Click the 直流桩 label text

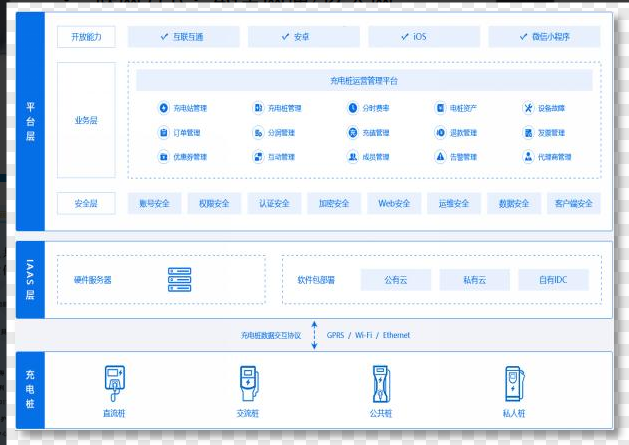point(114,413)
